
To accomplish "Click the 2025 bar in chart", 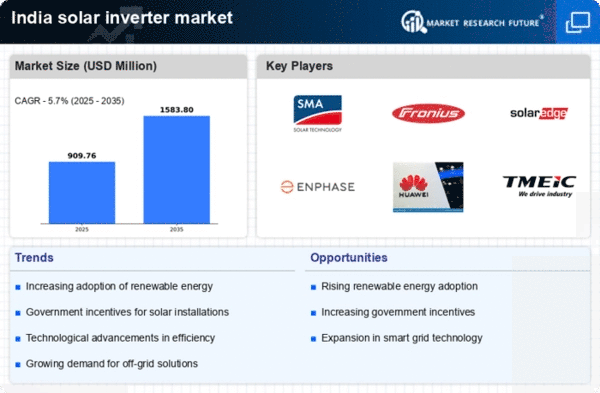I will pos(82,192).
